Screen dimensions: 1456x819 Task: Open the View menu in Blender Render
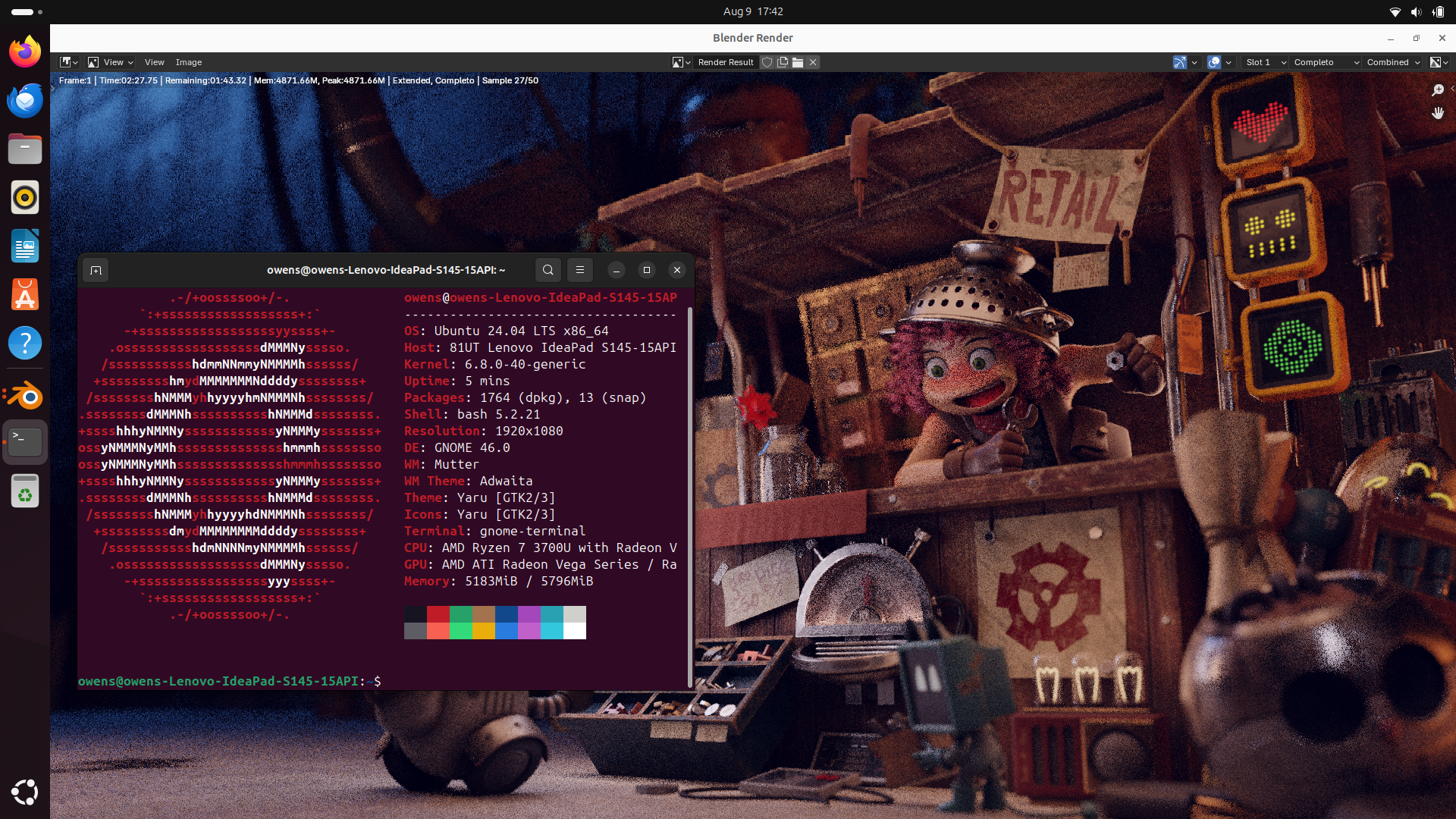pos(155,62)
